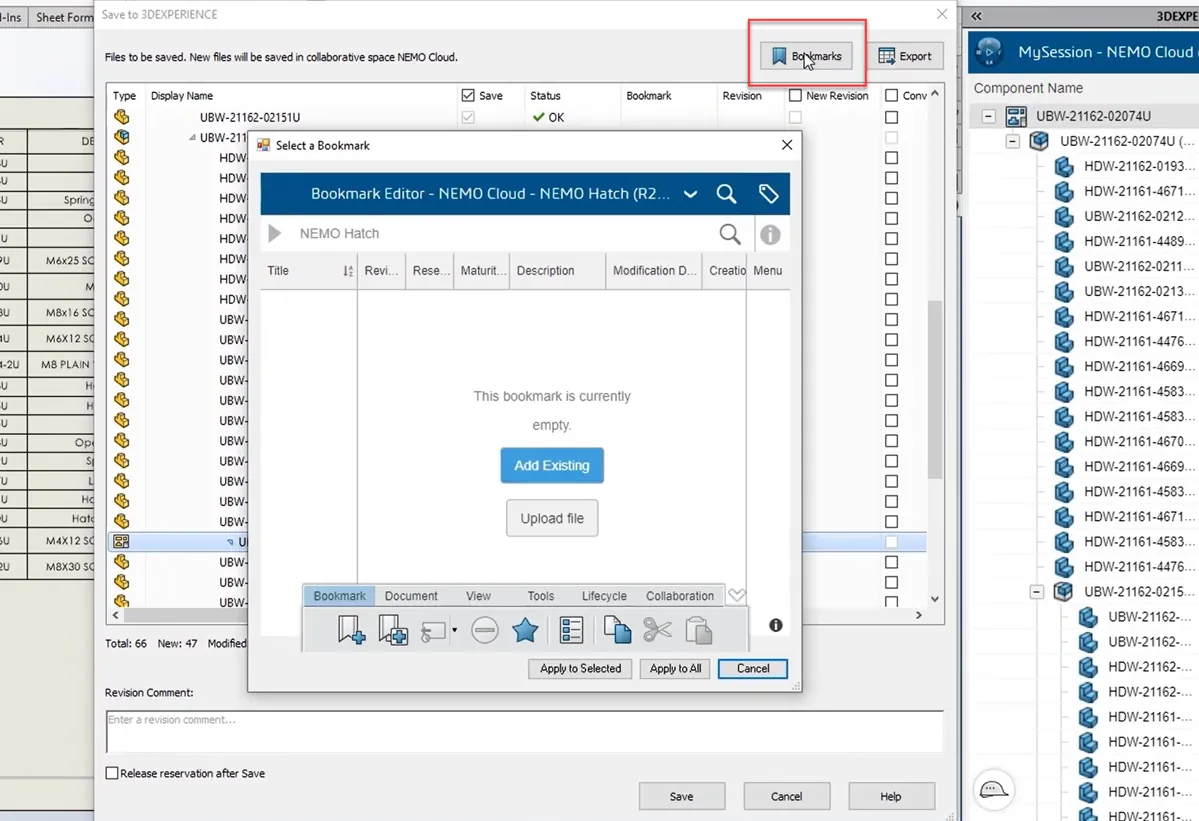Toggle the New Revision header checkbox
This screenshot has width=1199, height=821.
point(795,96)
